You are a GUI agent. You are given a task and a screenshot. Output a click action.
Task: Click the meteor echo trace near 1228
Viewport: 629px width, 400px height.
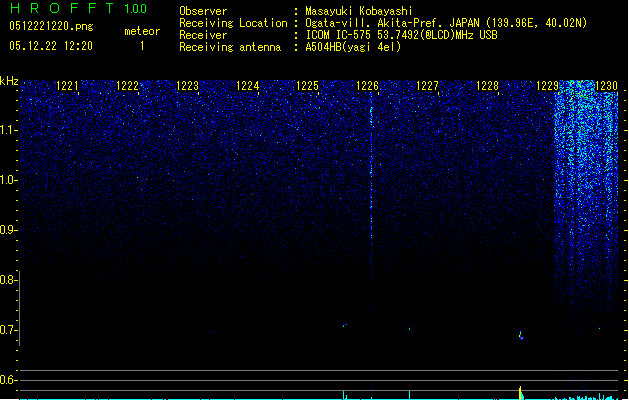coord(521,335)
